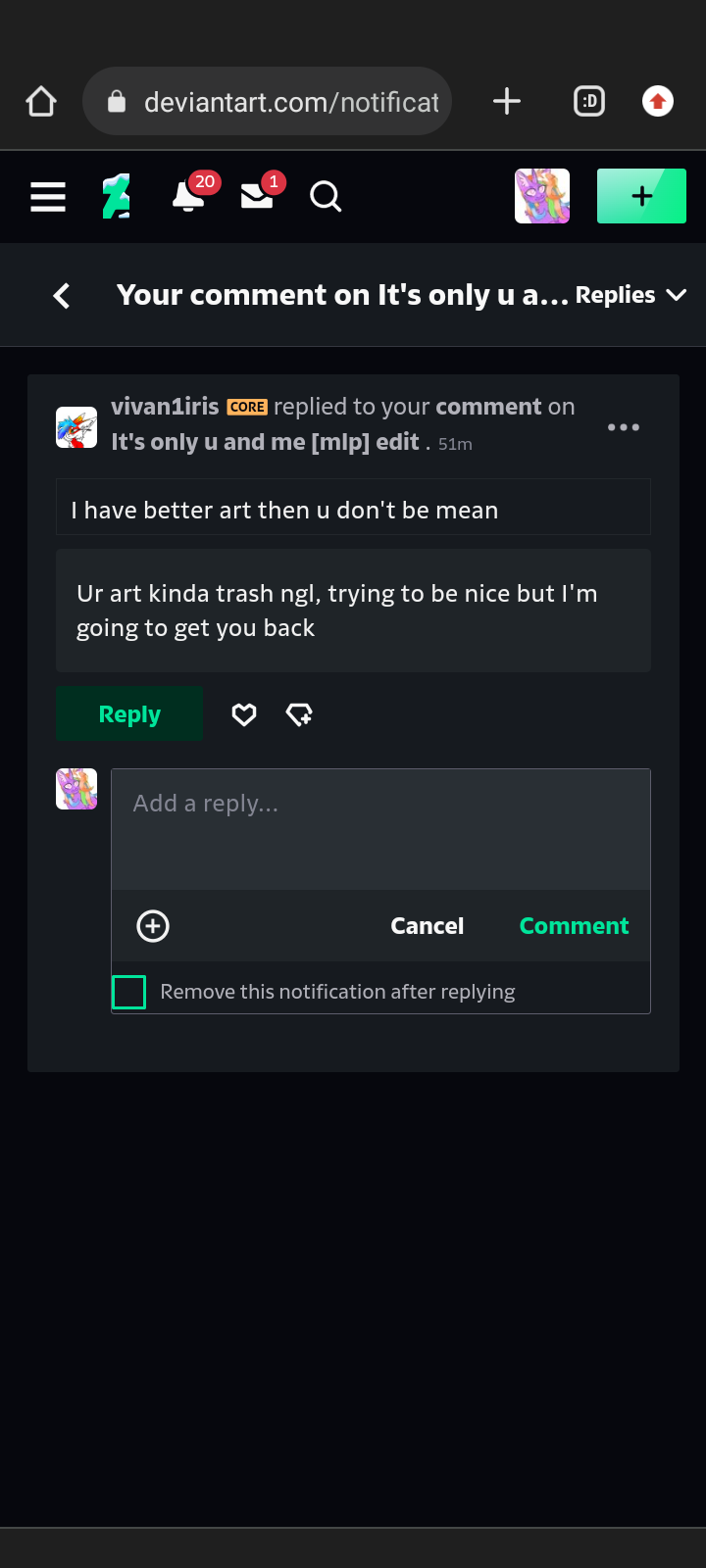
Task: Open notifications bell with 20 badge
Action: 189,194
